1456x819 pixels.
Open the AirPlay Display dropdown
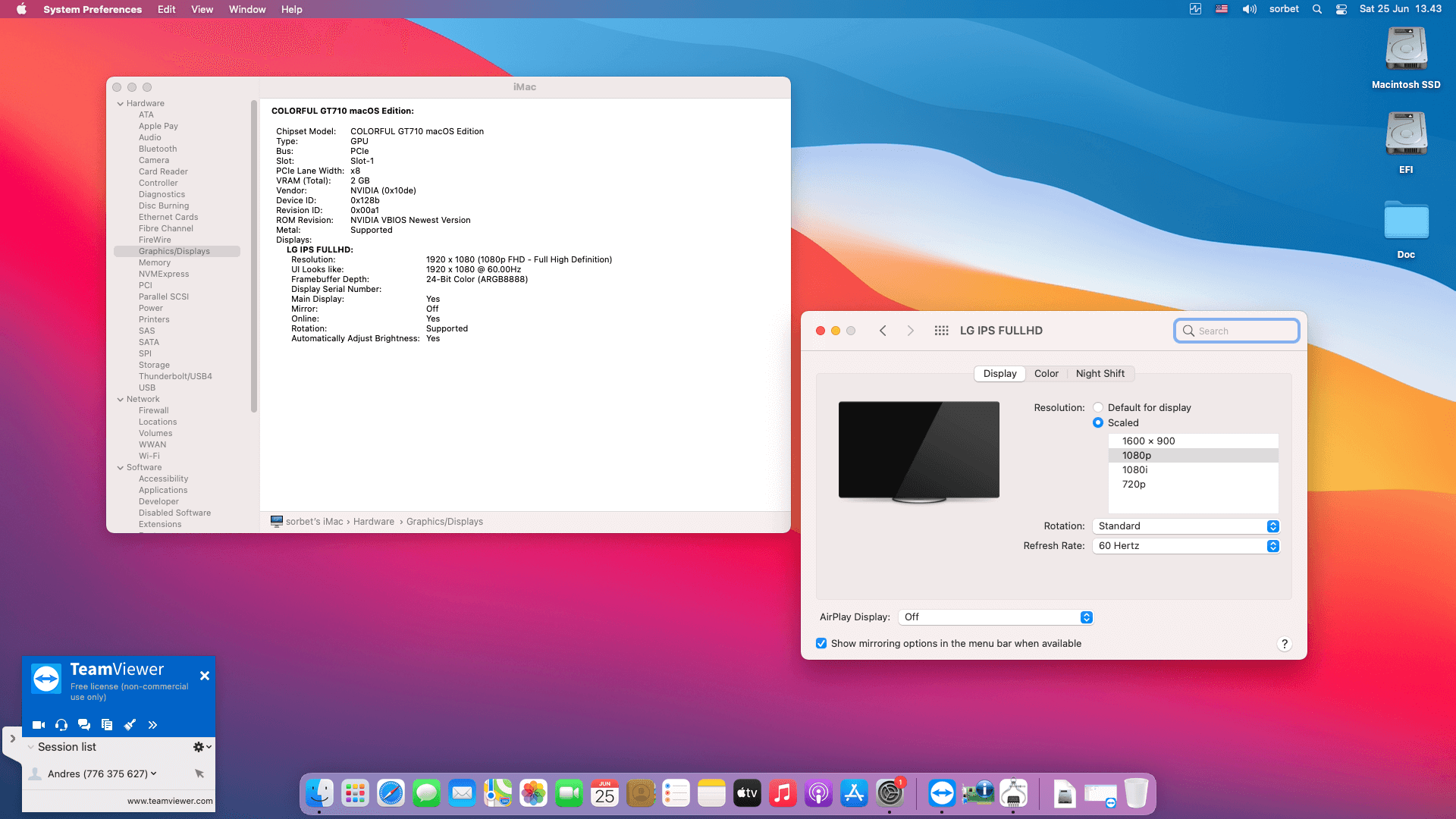pos(995,617)
